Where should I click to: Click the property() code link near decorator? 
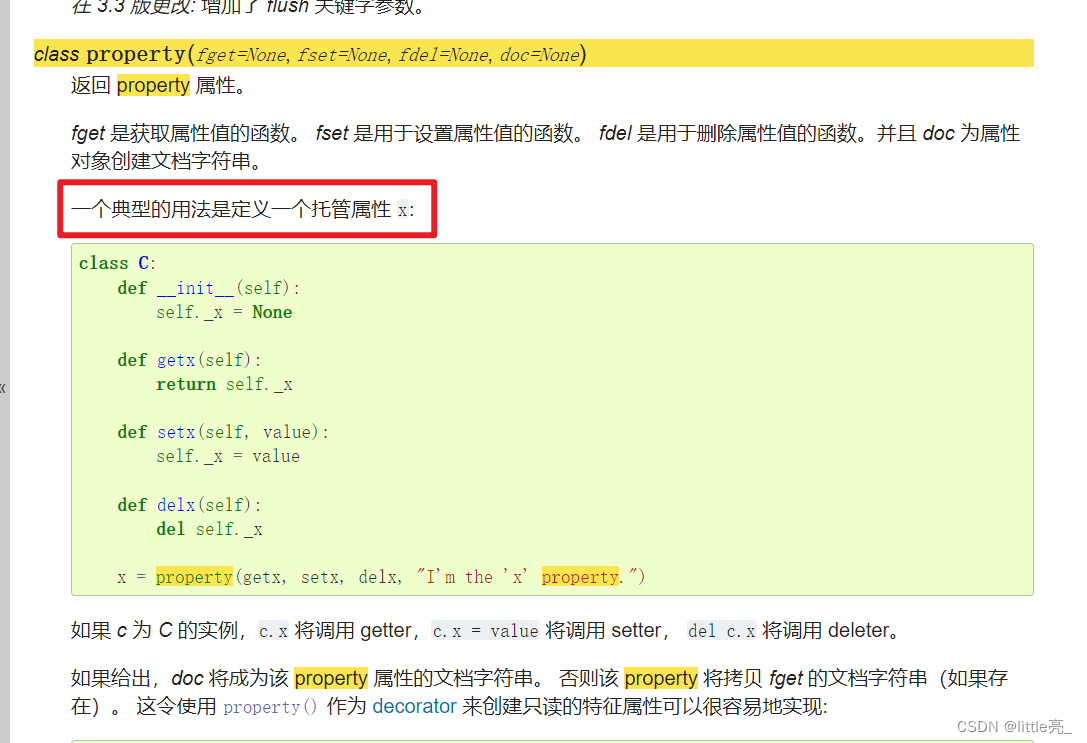point(269,706)
